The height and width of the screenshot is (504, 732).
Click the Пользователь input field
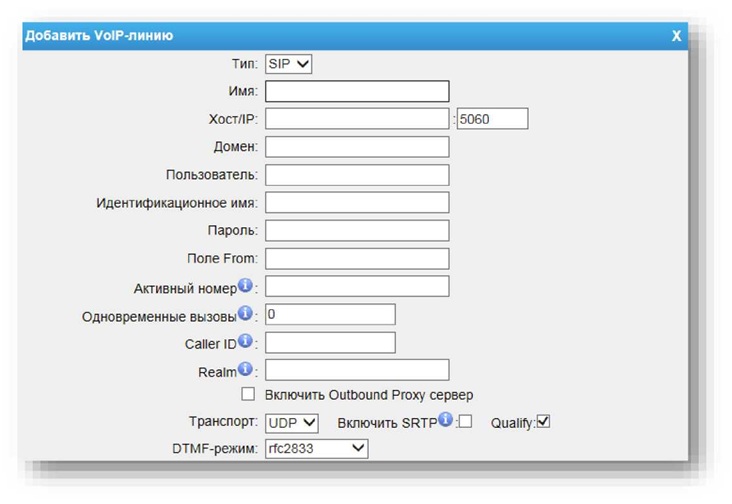(357, 175)
